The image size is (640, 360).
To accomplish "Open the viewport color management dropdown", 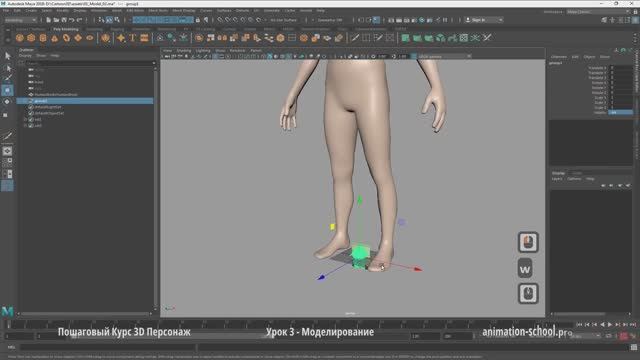I will pos(444,56).
